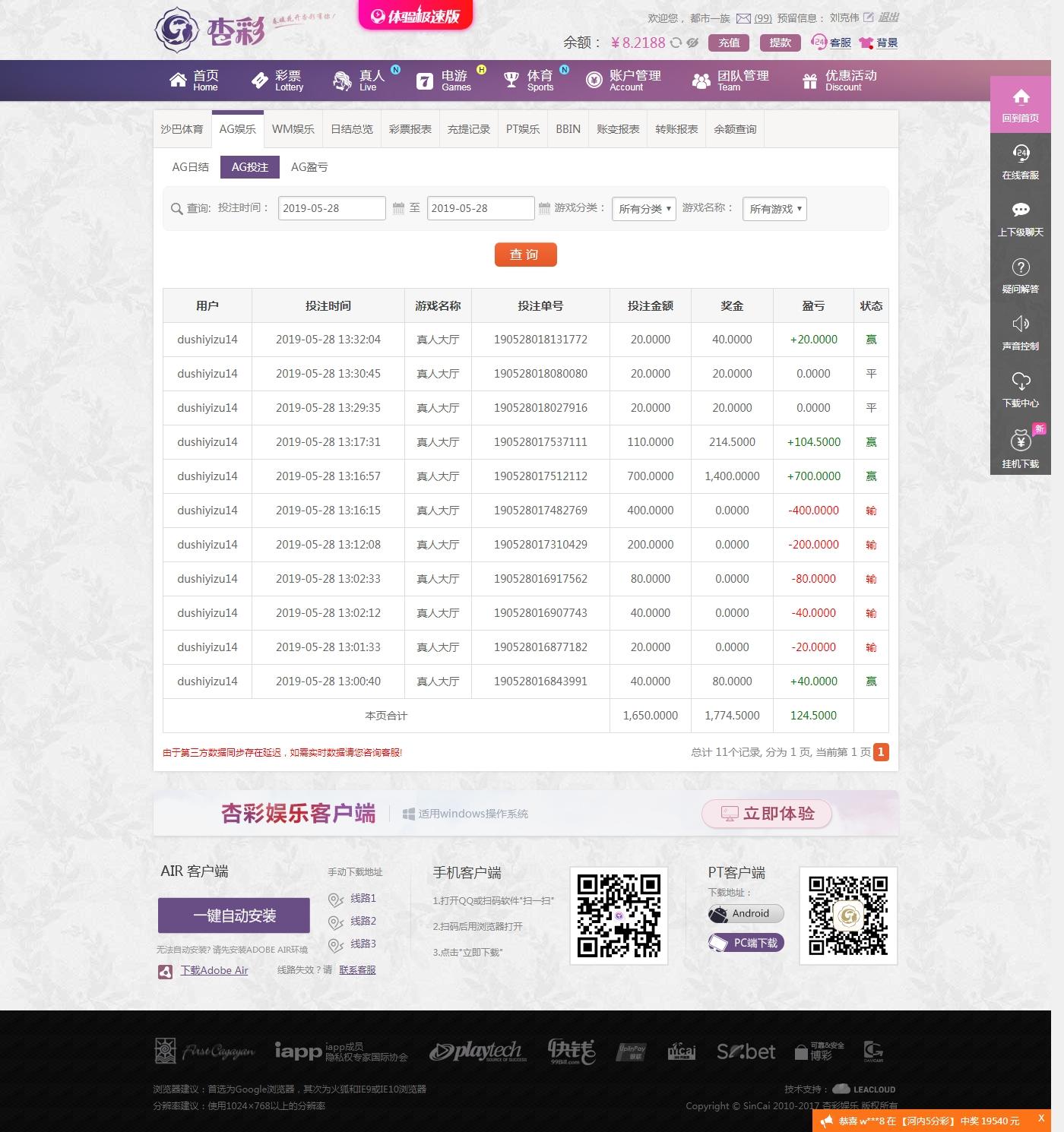This screenshot has height=1132, width=1064.
Task: Click the start date input field
Action: (332, 208)
